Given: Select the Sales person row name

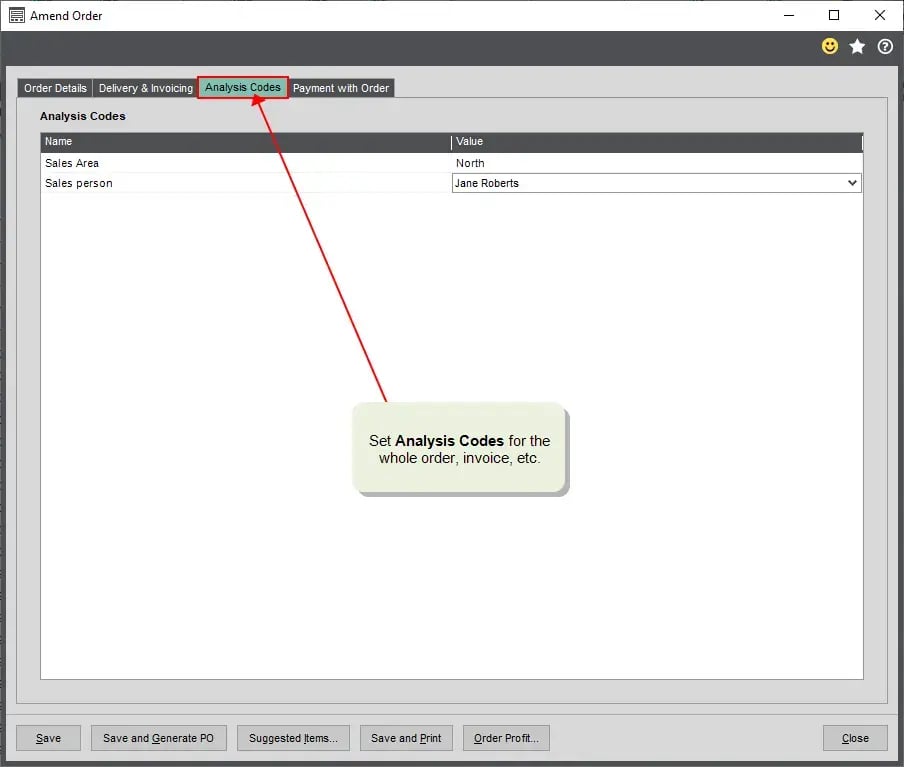Looking at the screenshot, I should (79, 183).
